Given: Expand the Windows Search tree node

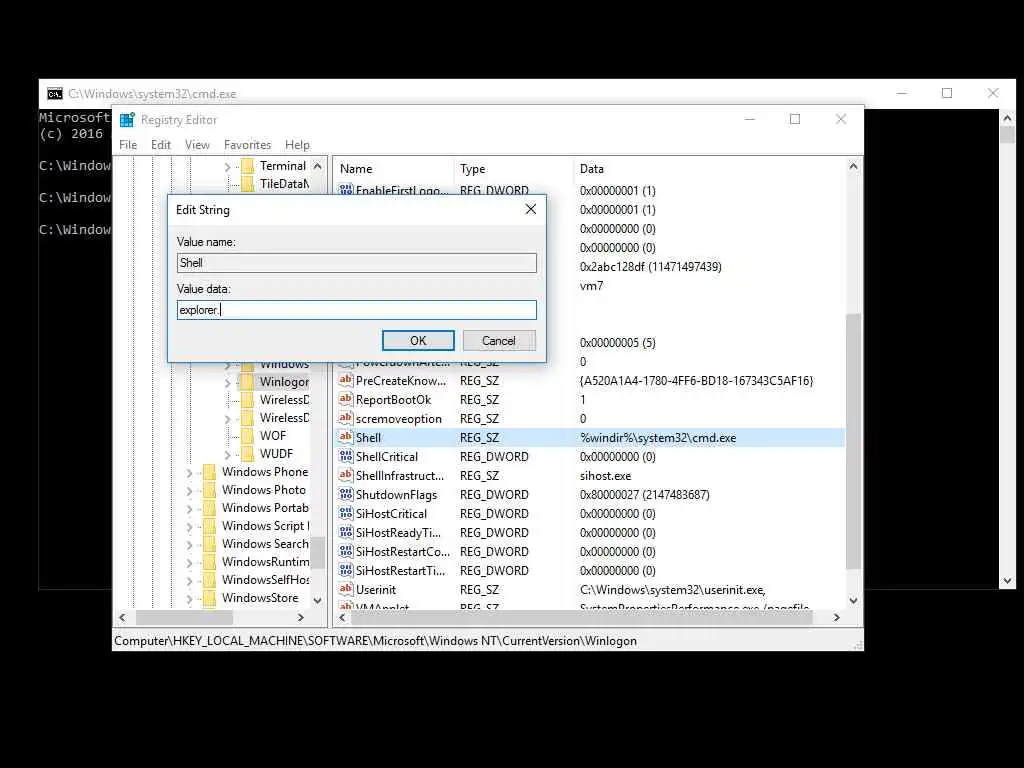Looking at the screenshot, I should 189,545.
